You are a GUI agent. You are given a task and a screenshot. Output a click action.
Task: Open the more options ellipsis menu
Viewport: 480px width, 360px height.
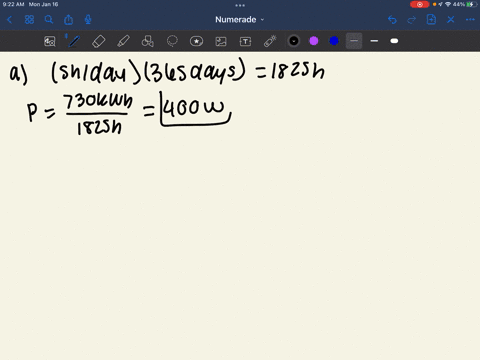[470, 20]
